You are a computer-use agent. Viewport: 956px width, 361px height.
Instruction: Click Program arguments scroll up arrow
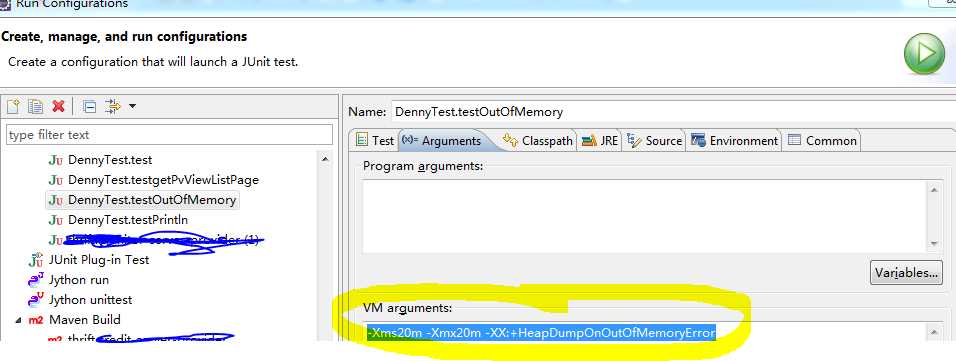tap(934, 189)
